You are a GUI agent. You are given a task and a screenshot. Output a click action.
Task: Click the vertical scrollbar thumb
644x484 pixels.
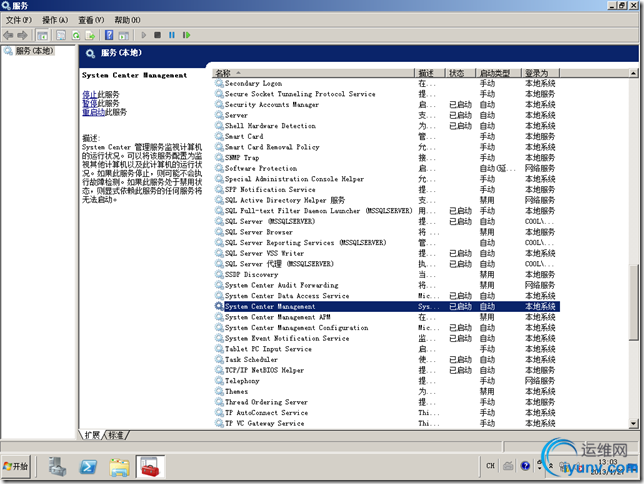(x=633, y=302)
